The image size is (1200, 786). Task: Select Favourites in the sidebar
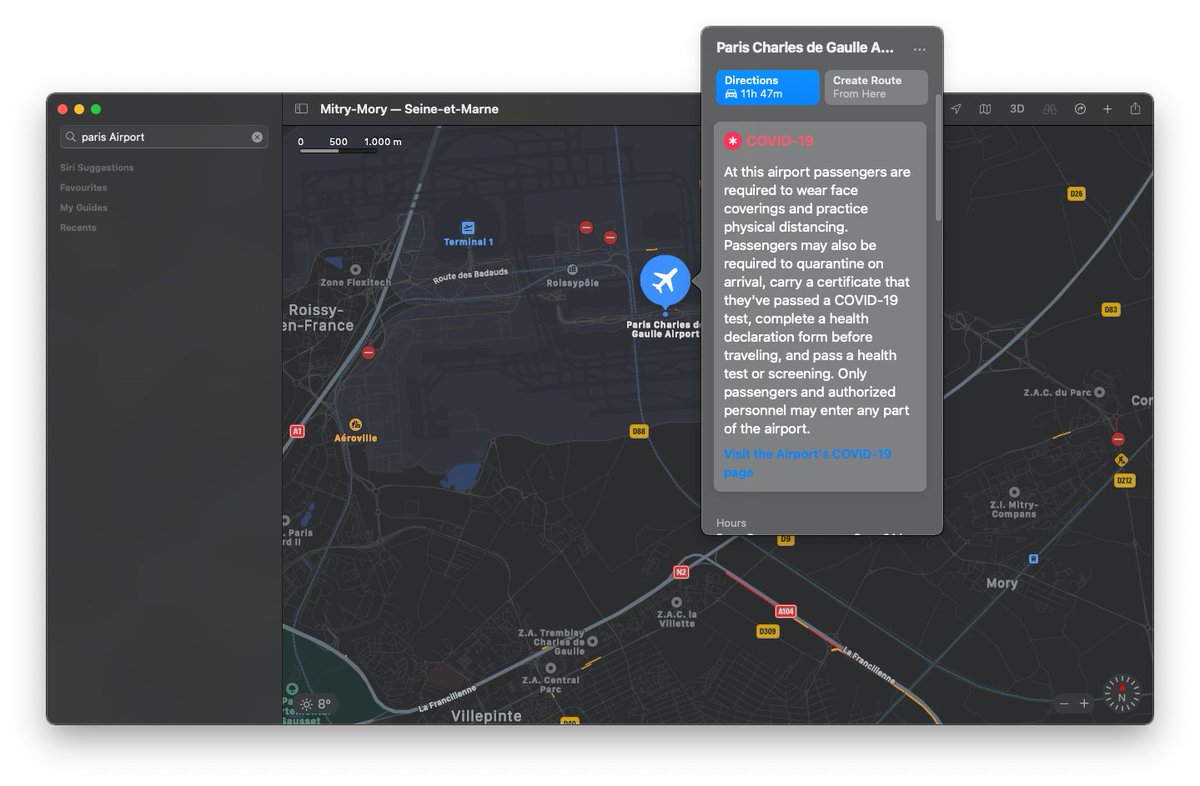pyautogui.click(x=84, y=188)
